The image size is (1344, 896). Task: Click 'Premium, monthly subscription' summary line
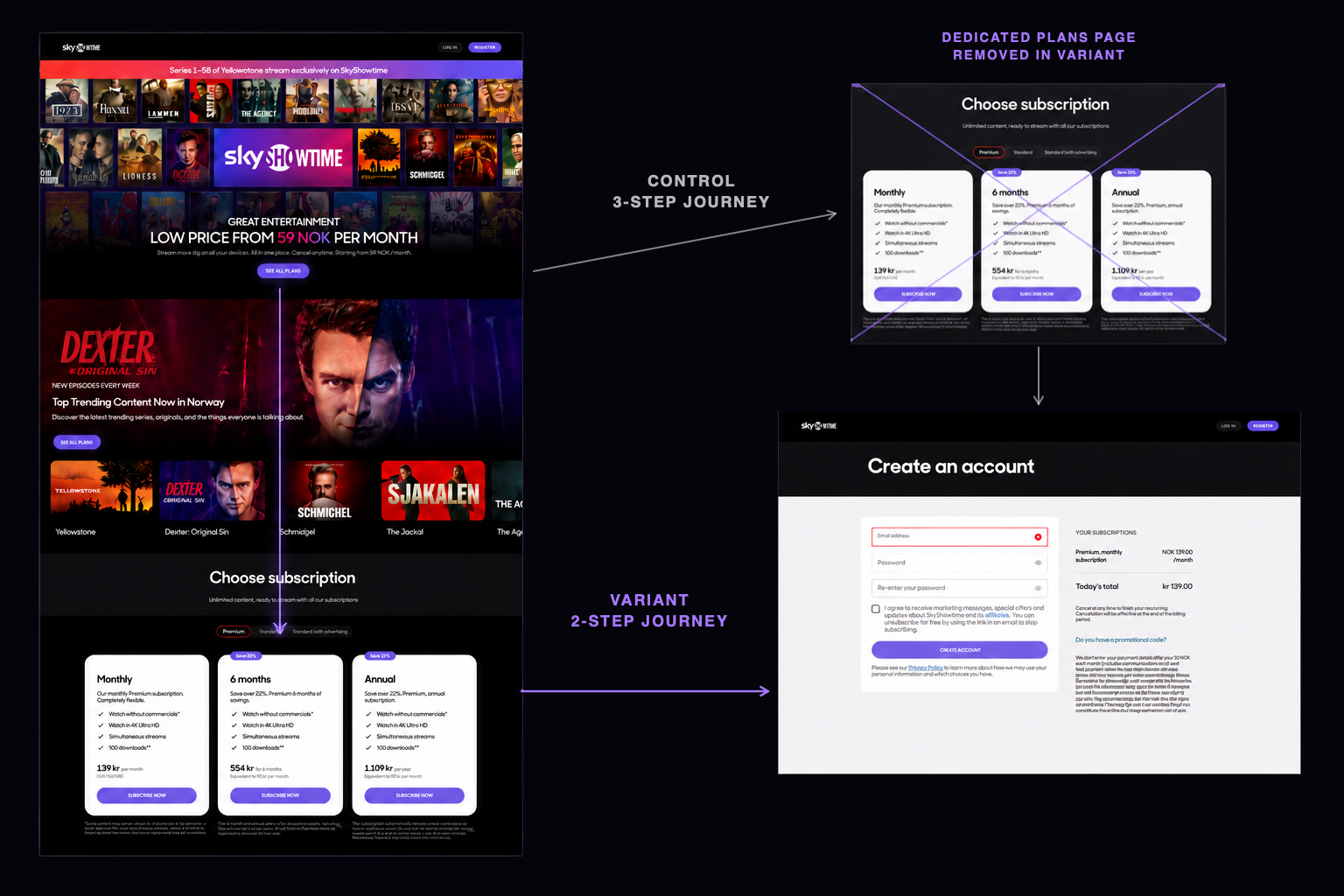pyautogui.click(x=1099, y=556)
